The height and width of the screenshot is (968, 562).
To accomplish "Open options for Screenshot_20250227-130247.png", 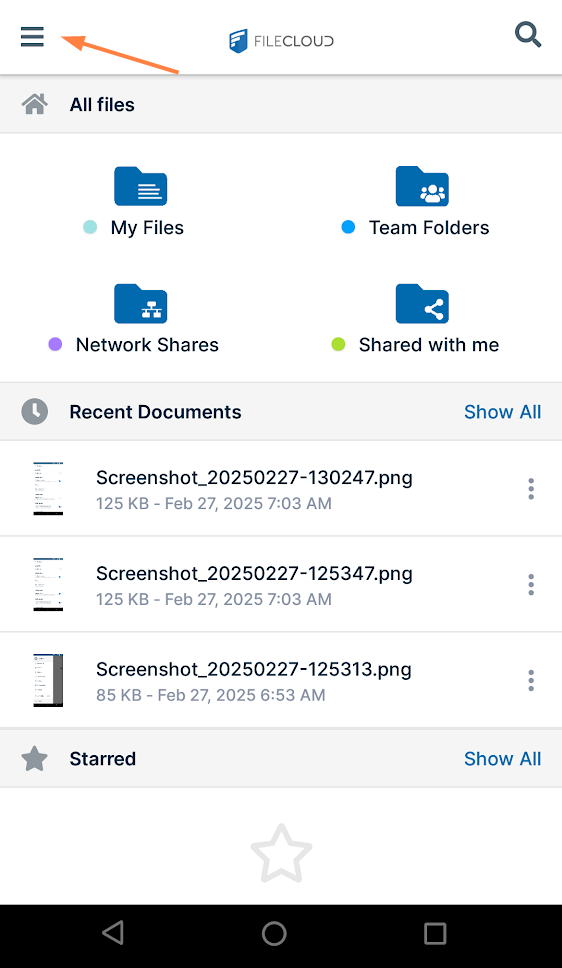I will click(x=531, y=488).
